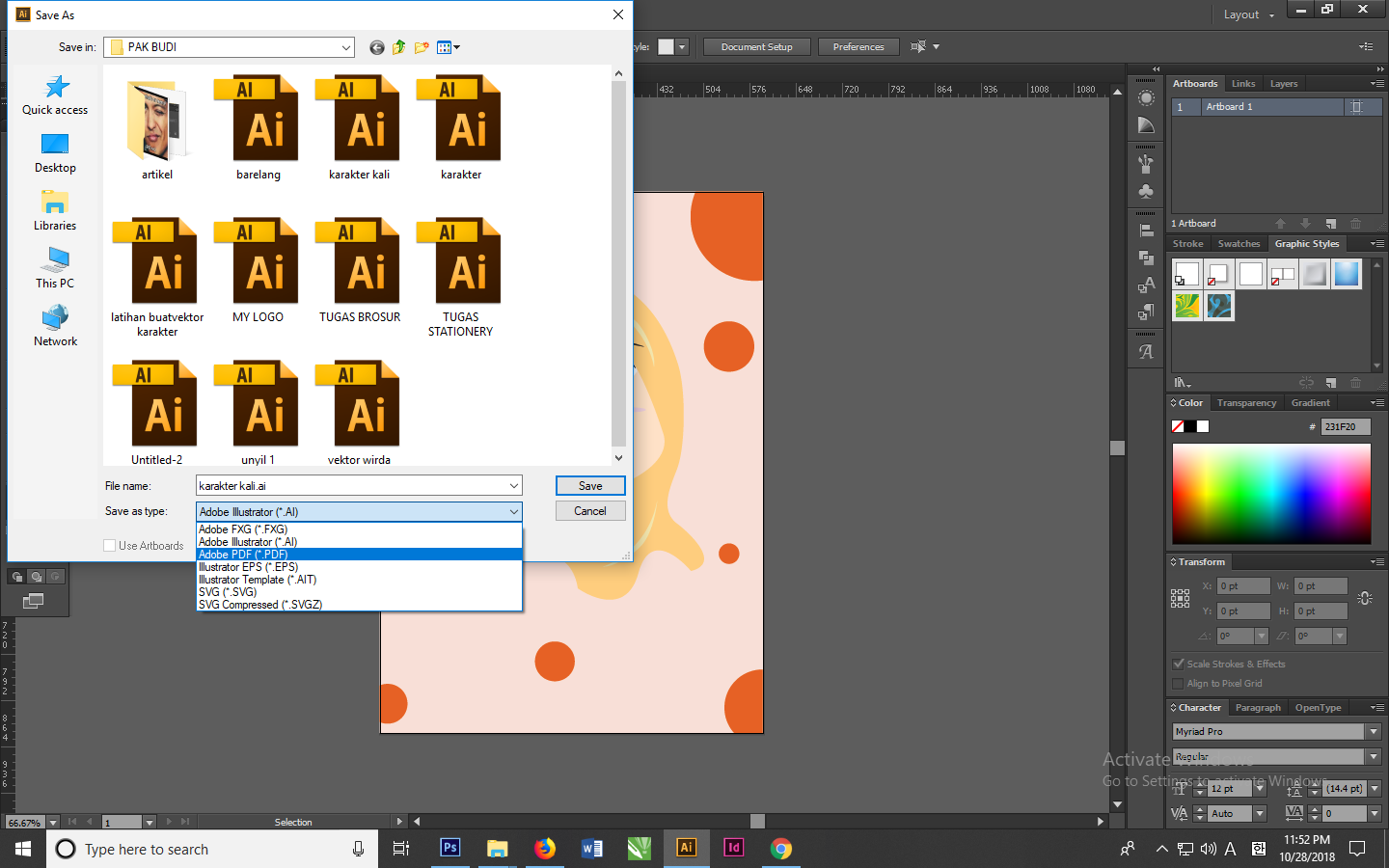
Task: Click the Create New Folder icon
Action: point(421,46)
